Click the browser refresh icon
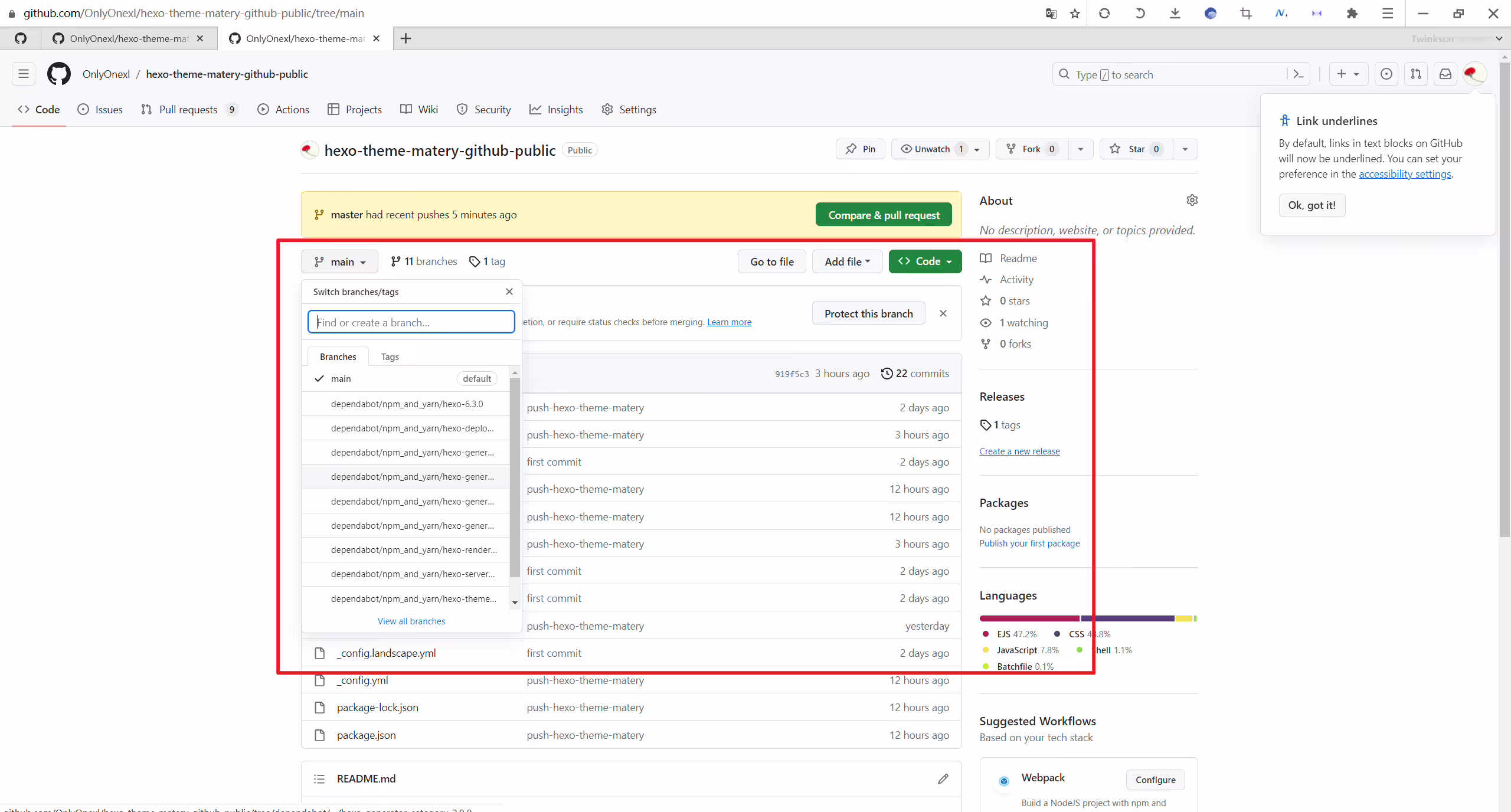This screenshot has width=1511, height=812. pos(1104,13)
